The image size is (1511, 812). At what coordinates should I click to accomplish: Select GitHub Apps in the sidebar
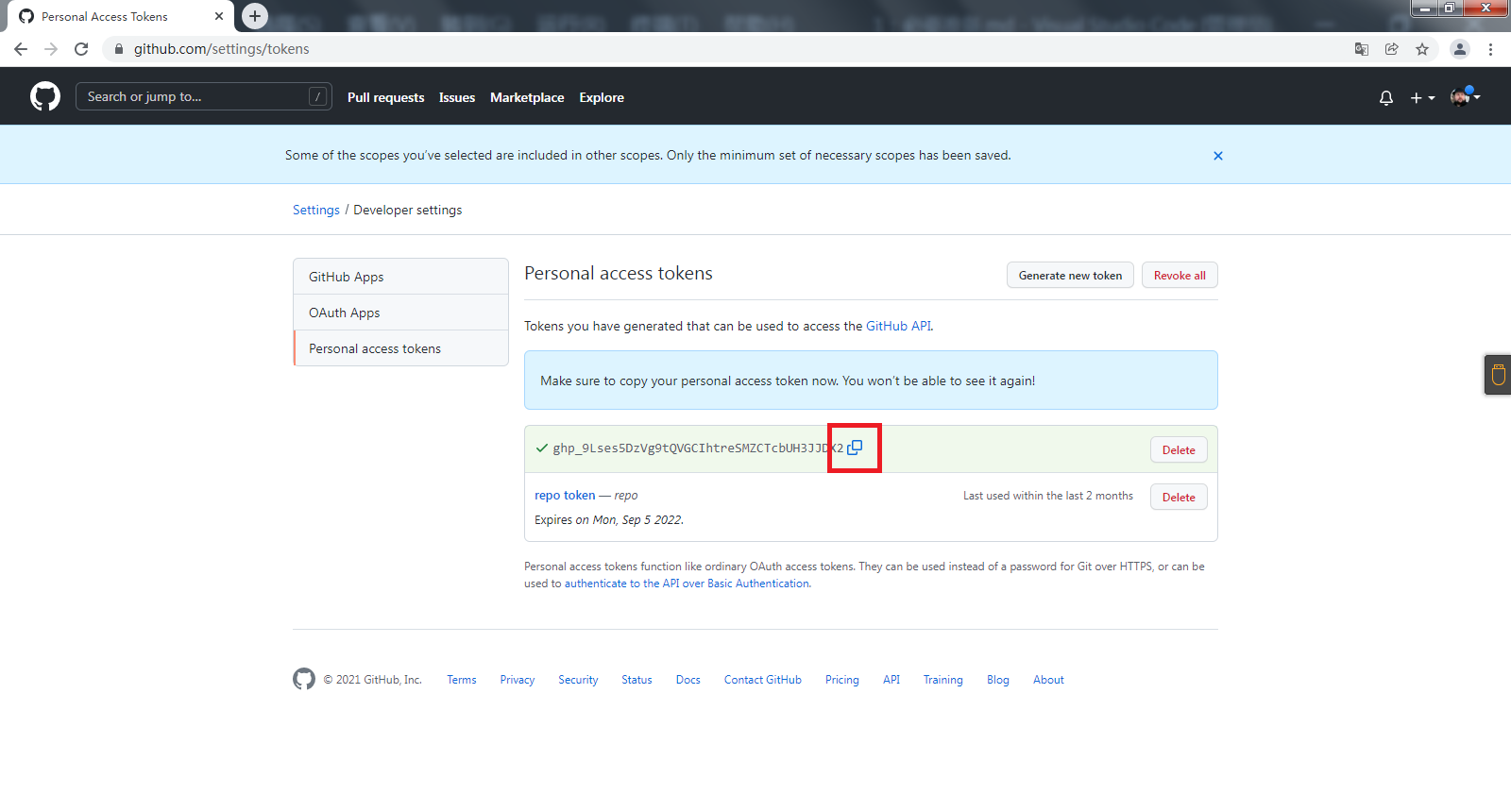click(x=400, y=277)
